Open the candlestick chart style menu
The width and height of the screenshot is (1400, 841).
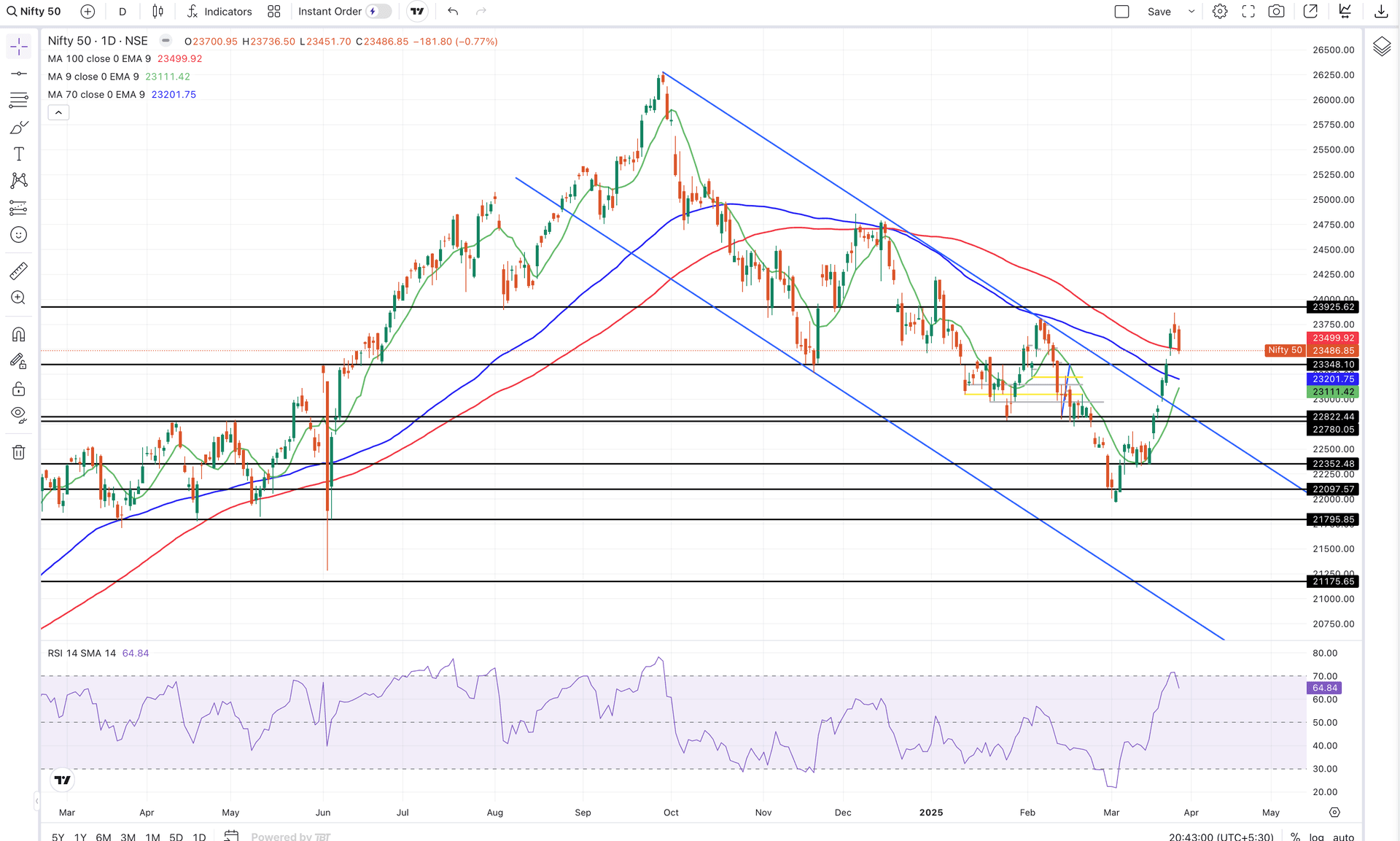click(157, 12)
